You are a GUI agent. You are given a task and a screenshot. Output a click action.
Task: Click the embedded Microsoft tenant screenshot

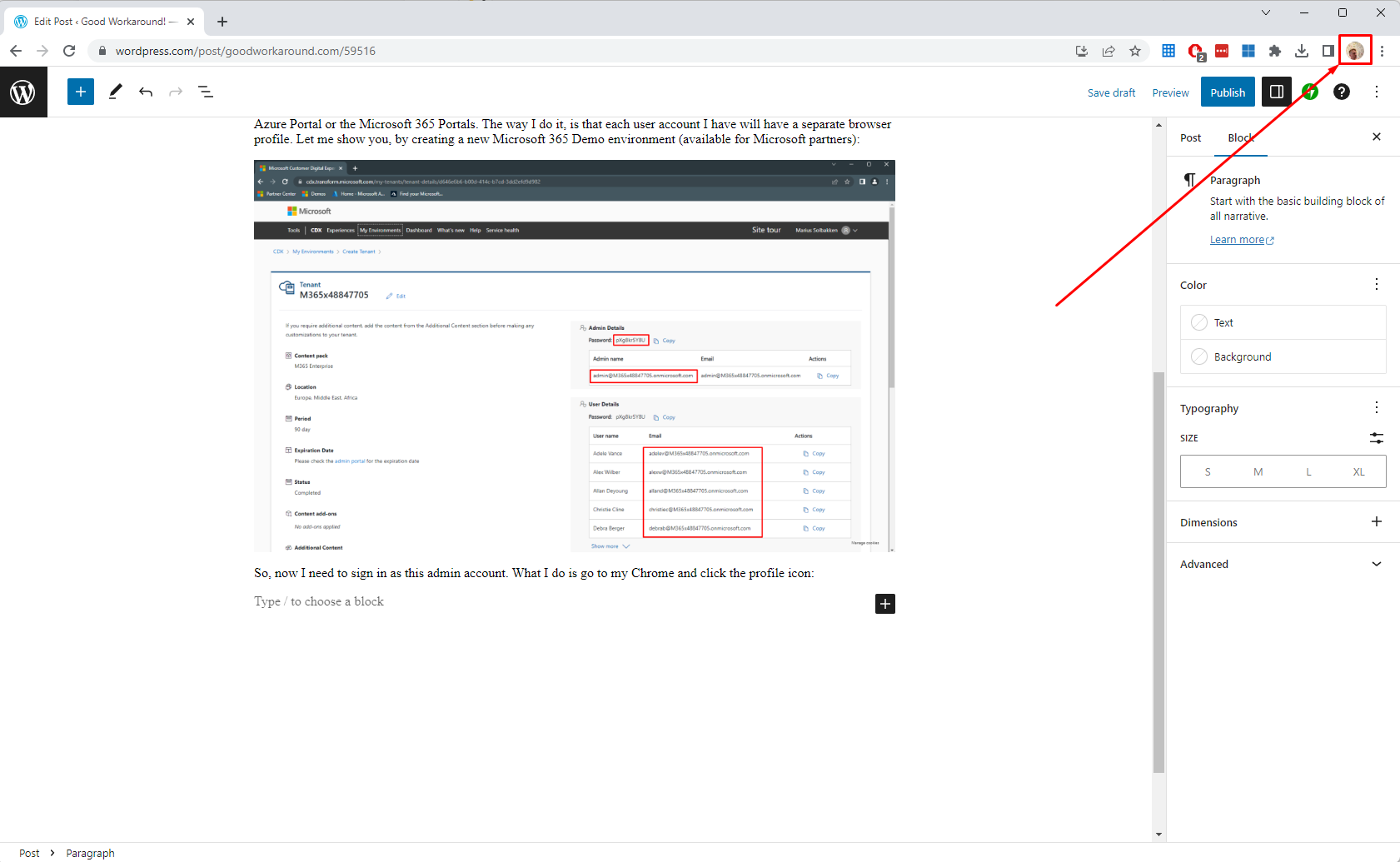pyautogui.click(x=574, y=356)
